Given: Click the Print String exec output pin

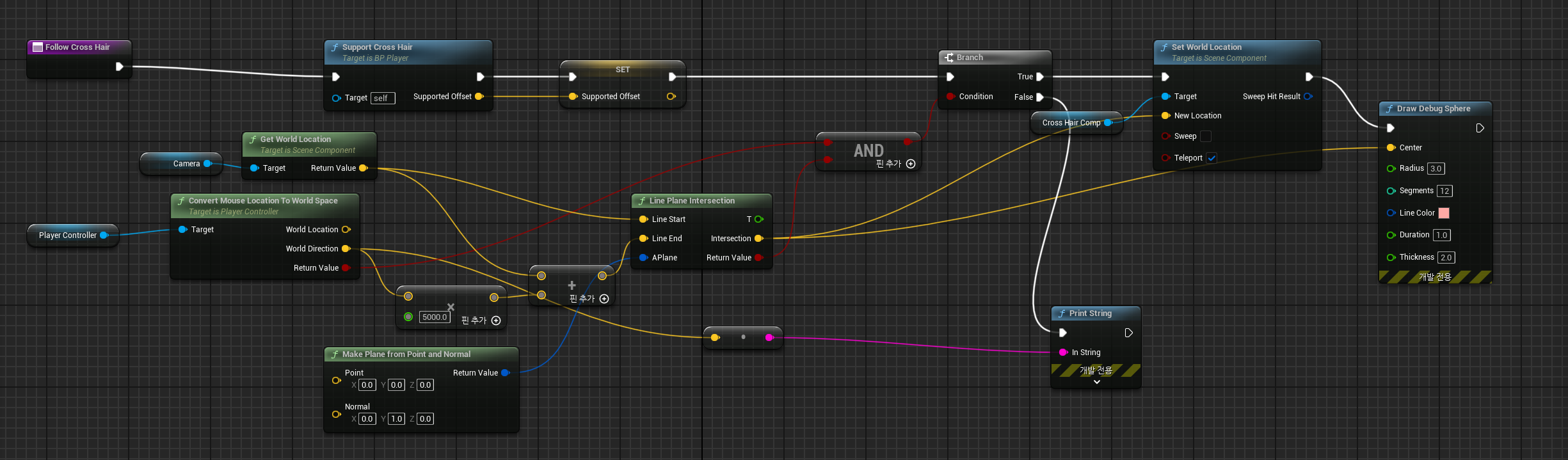Looking at the screenshot, I should 1129,333.
